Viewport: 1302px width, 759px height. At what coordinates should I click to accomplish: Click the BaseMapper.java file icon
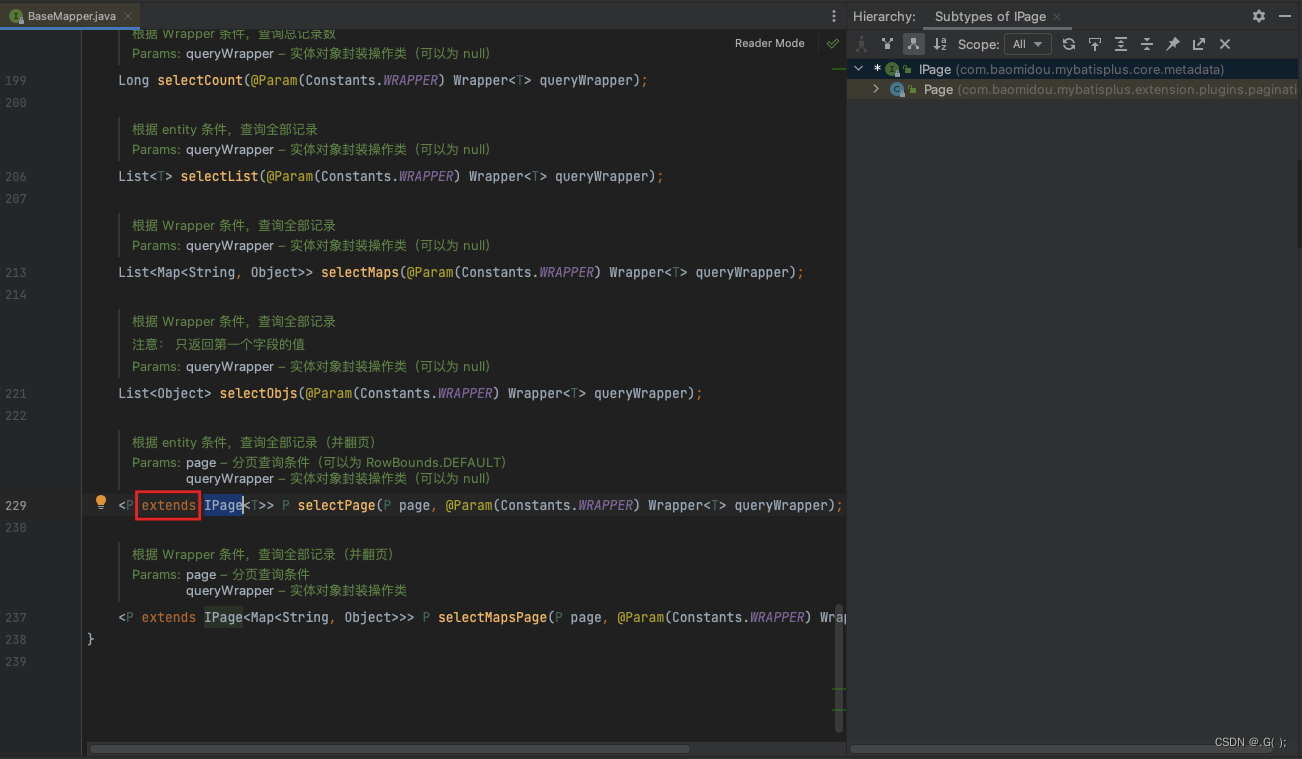click(16, 16)
